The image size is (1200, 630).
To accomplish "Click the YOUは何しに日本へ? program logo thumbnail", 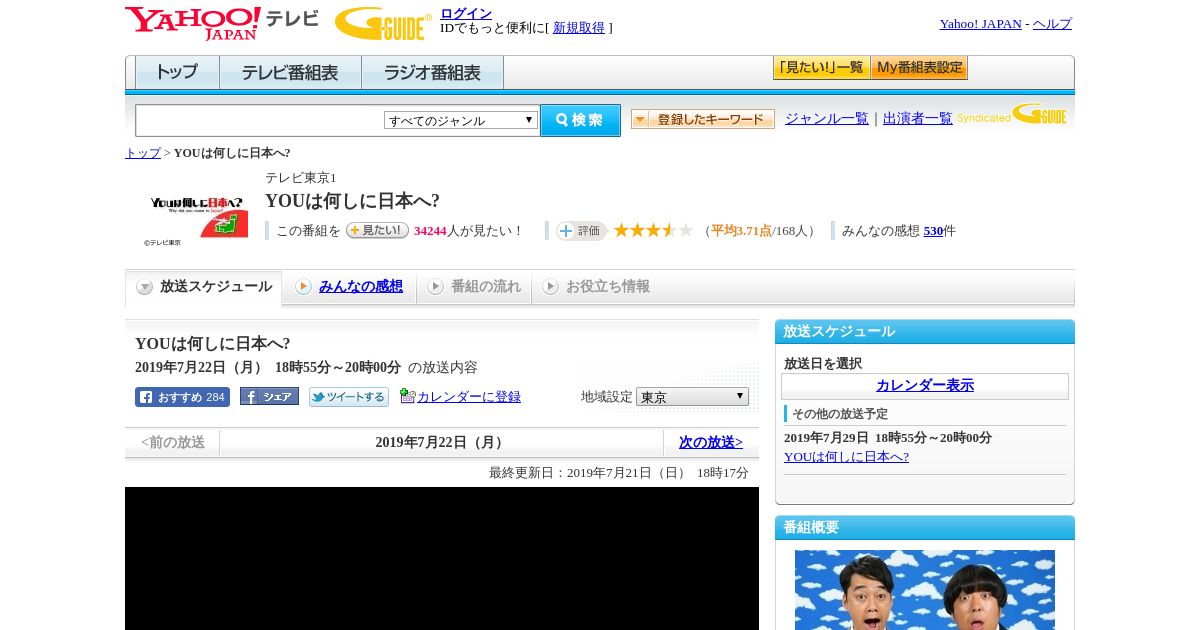I will 196,217.
